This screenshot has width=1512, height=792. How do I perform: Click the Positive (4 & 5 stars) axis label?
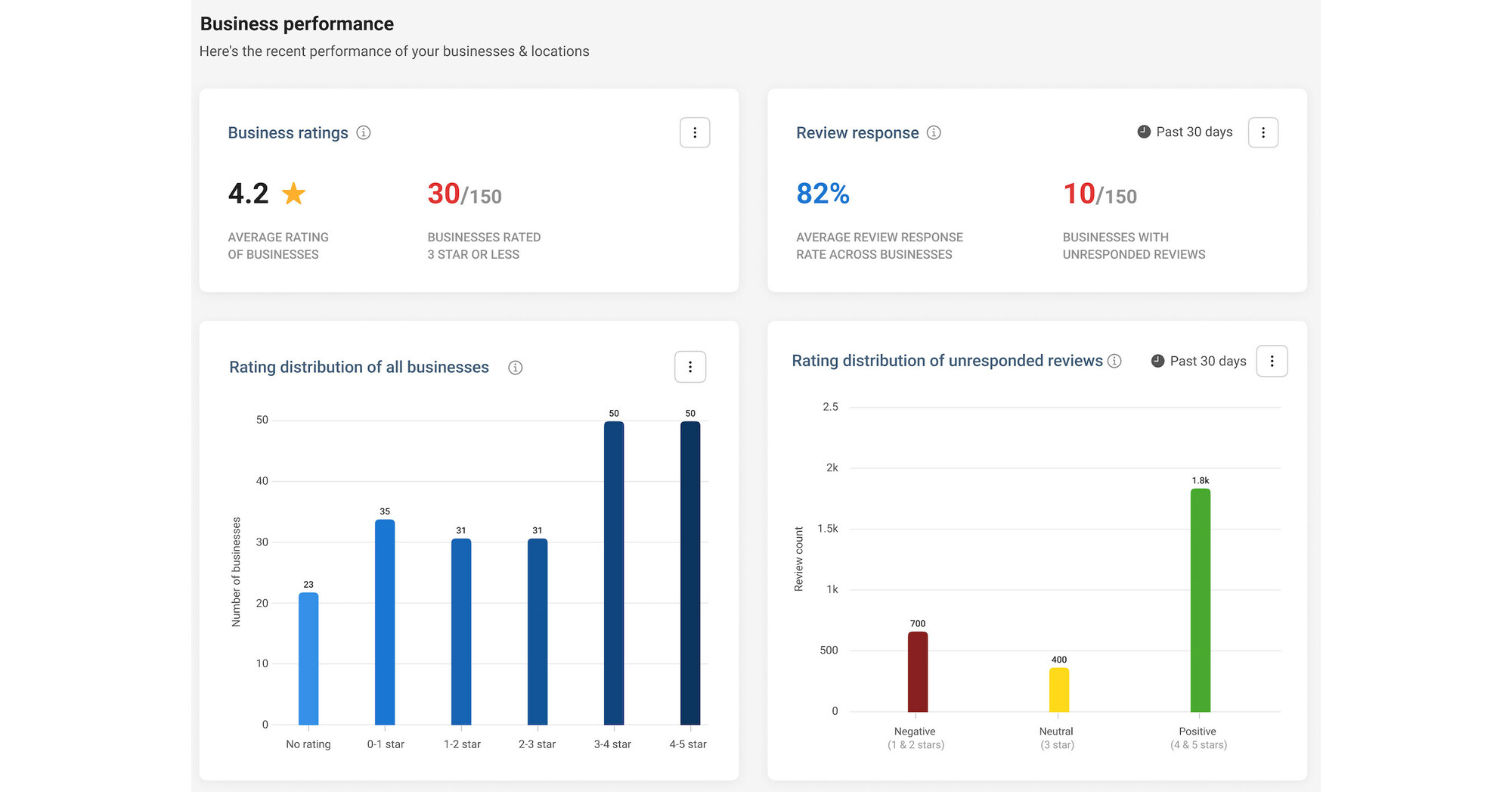pyautogui.click(x=1198, y=738)
